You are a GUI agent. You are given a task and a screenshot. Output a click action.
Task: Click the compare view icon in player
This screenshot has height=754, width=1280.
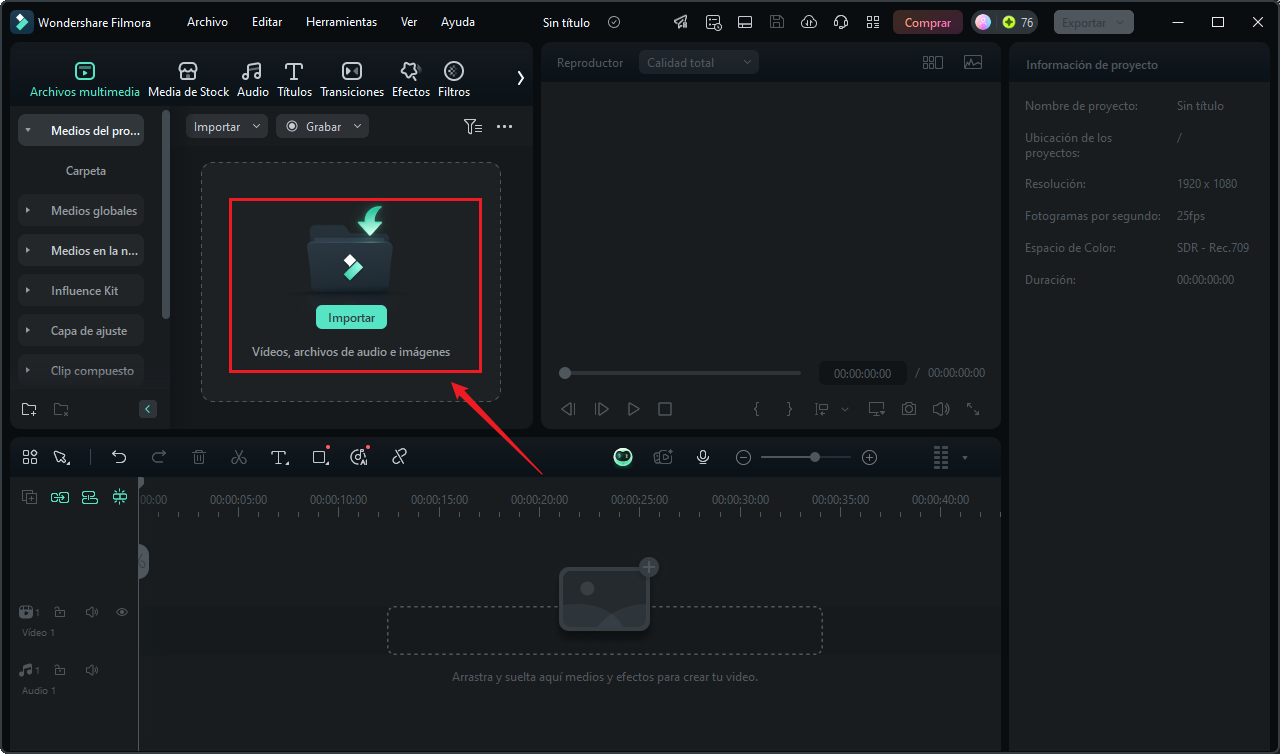click(x=933, y=62)
